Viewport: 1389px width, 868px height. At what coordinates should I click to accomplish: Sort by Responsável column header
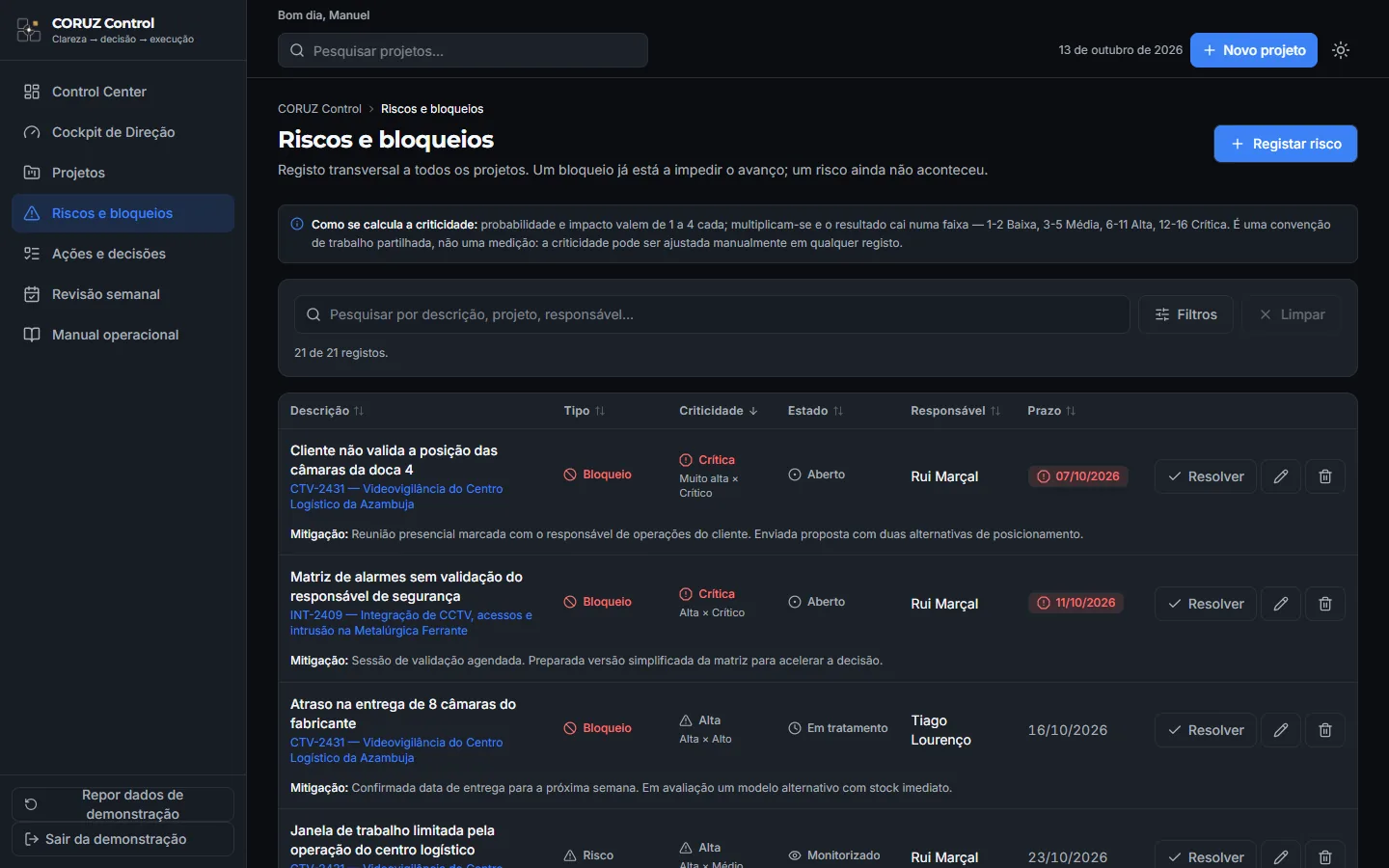pos(956,411)
